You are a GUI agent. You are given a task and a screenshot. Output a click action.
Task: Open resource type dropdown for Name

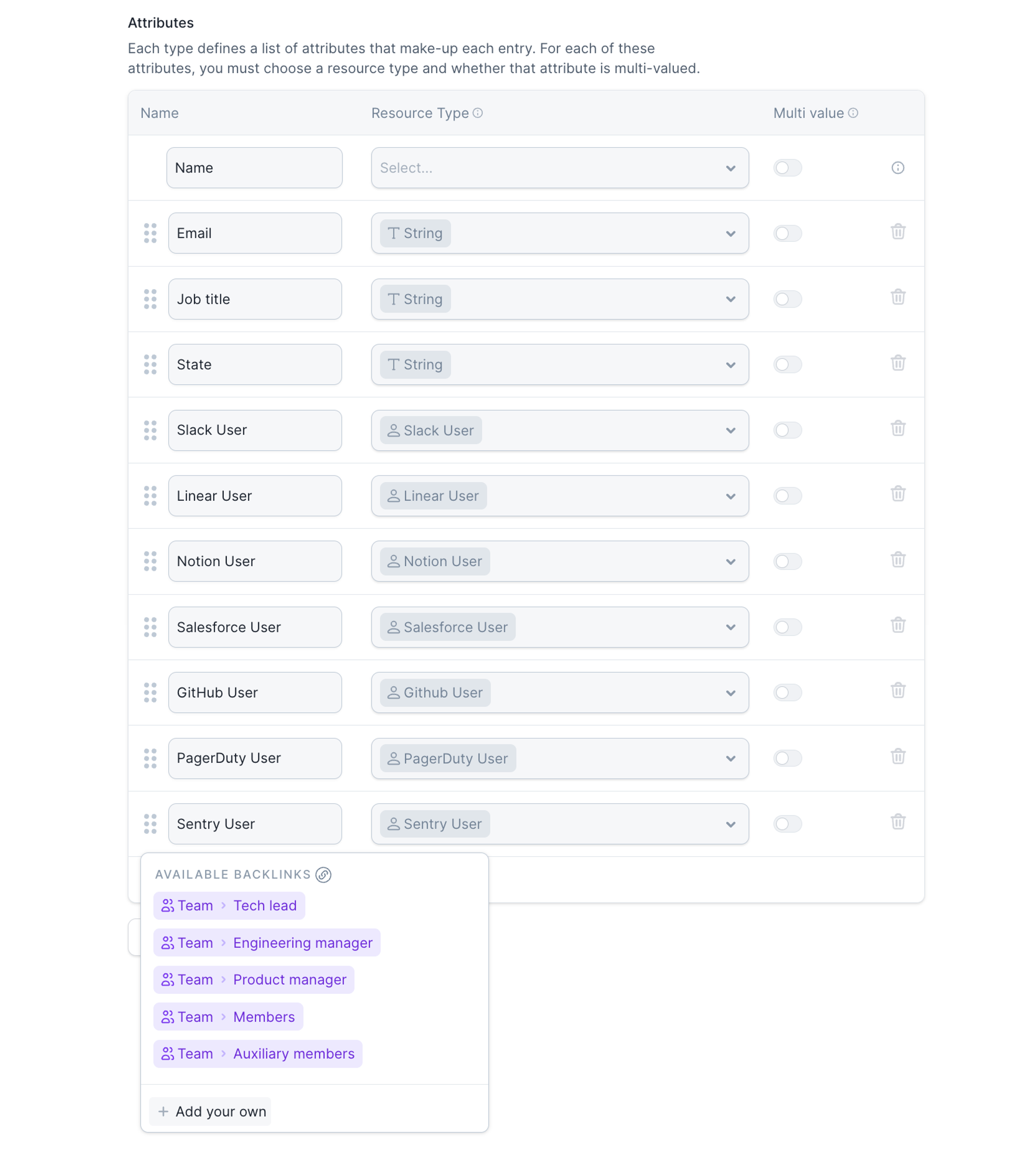click(x=559, y=168)
